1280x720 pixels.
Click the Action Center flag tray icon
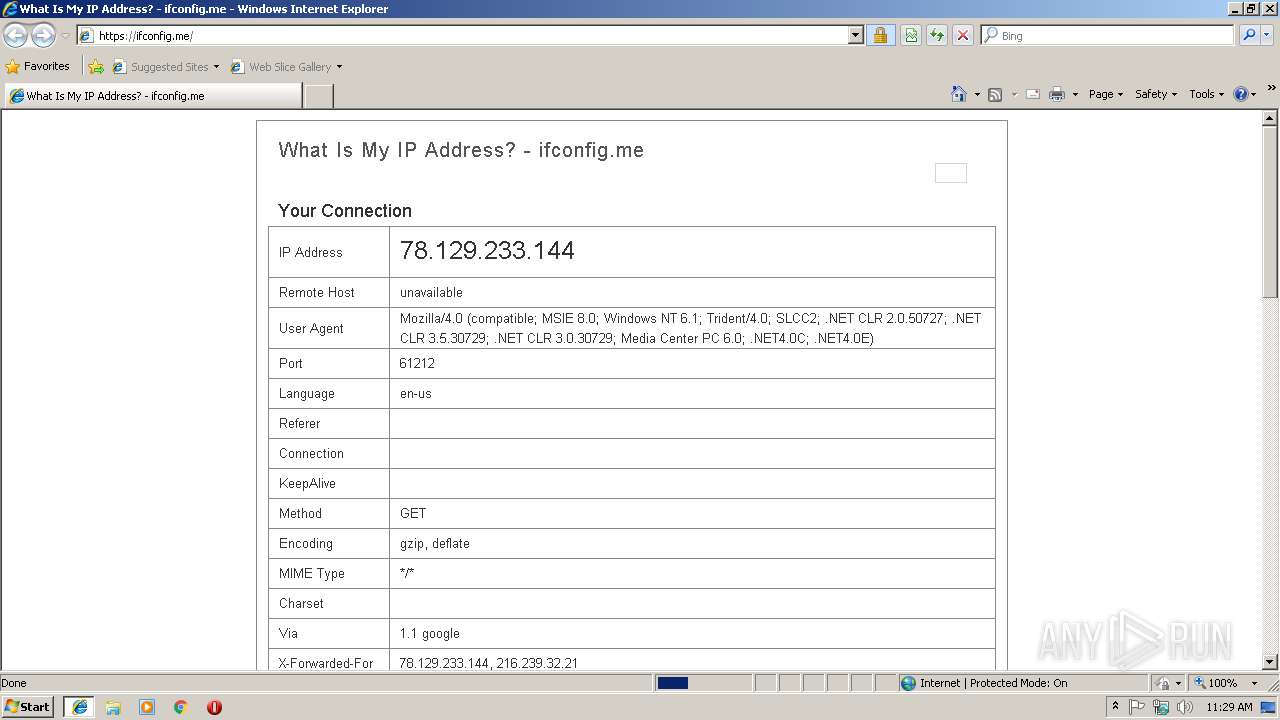tap(1137, 707)
